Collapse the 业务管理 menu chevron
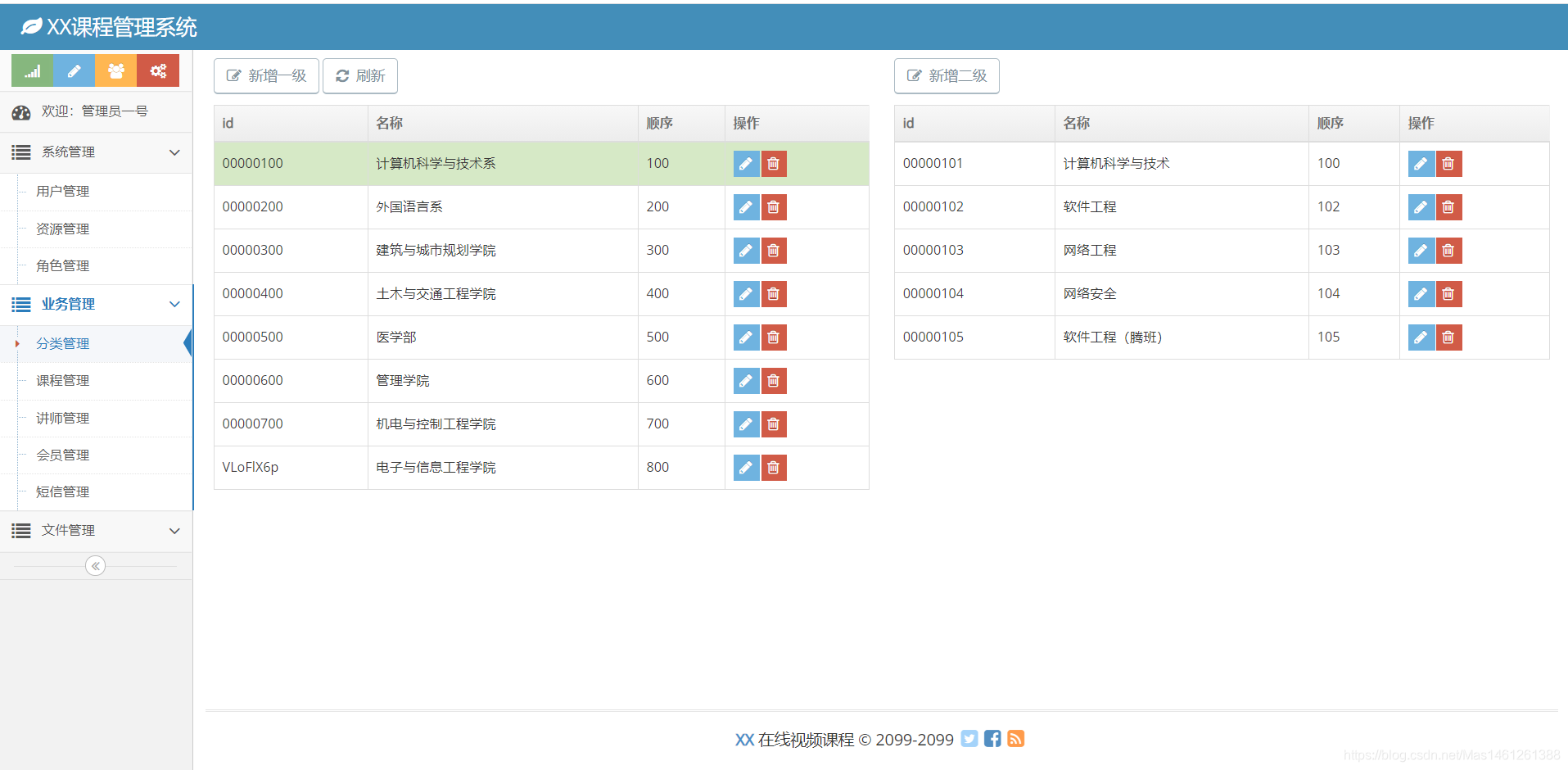The image size is (1568, 770). [x=174, y=304]
